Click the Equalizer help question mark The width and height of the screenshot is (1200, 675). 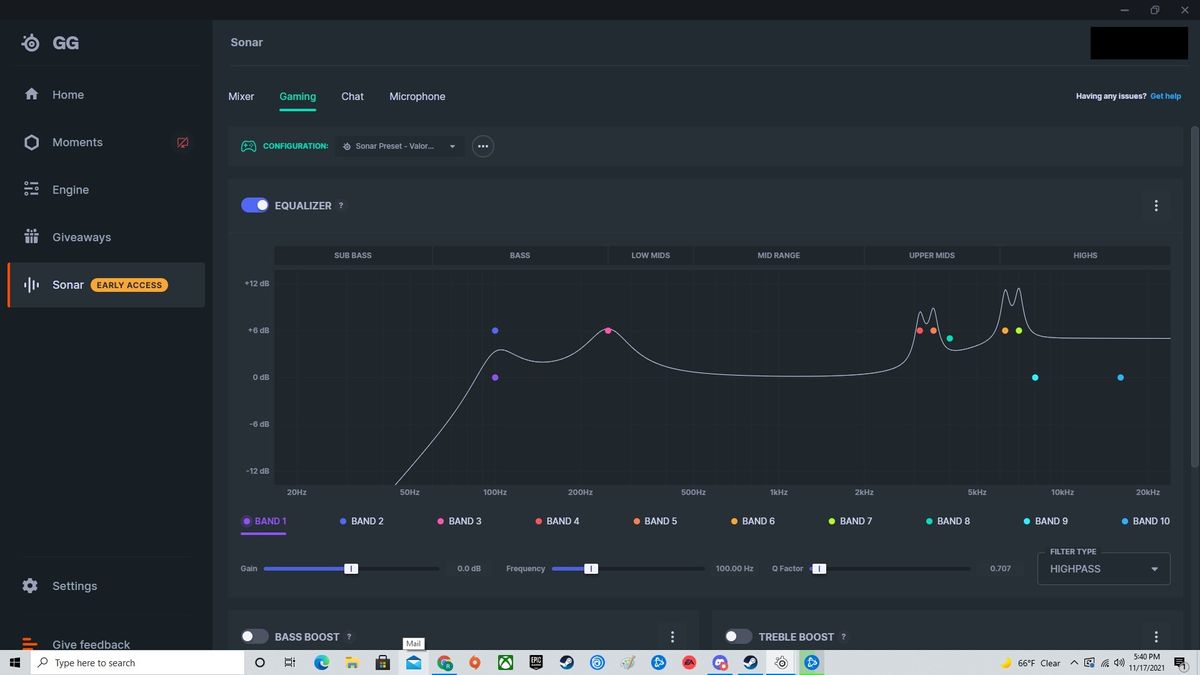[341, 206]
